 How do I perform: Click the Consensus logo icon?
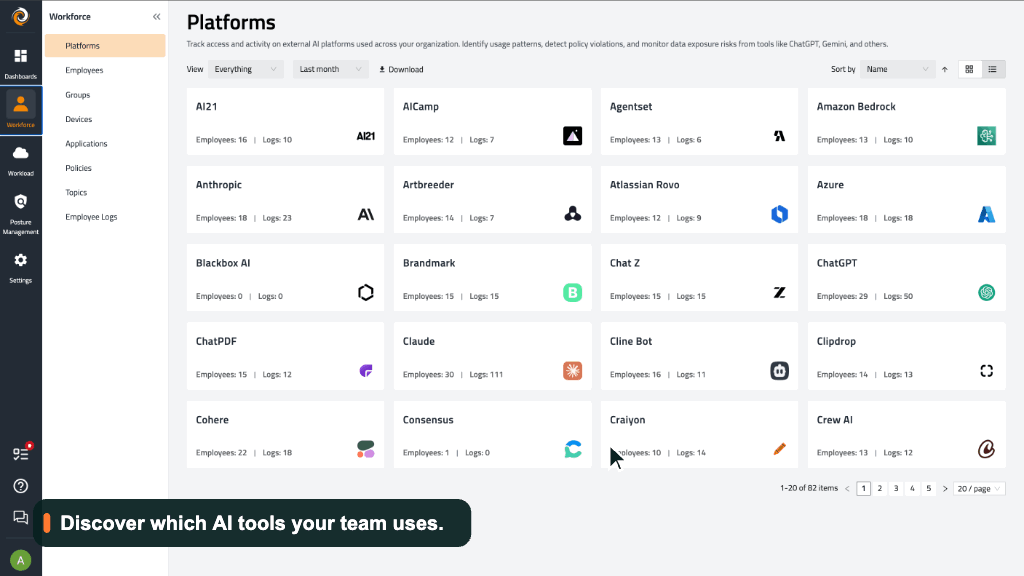[573, 449]
